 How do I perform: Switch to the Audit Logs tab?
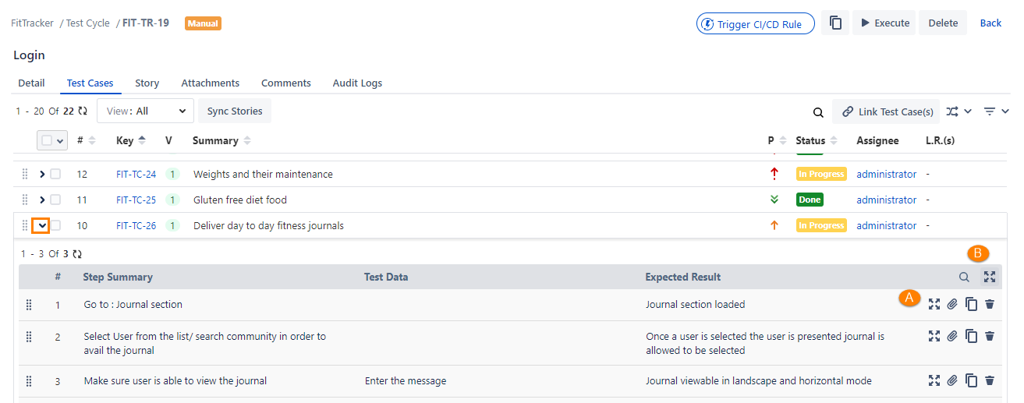357,83
